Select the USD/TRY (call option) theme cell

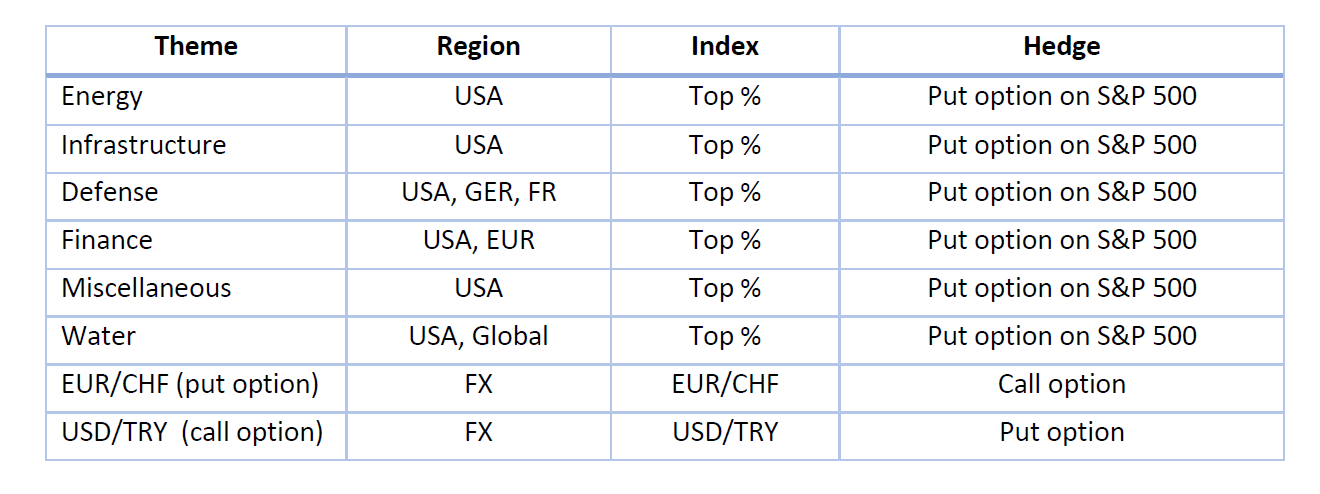pyautogui.click(x=192, y=432)
